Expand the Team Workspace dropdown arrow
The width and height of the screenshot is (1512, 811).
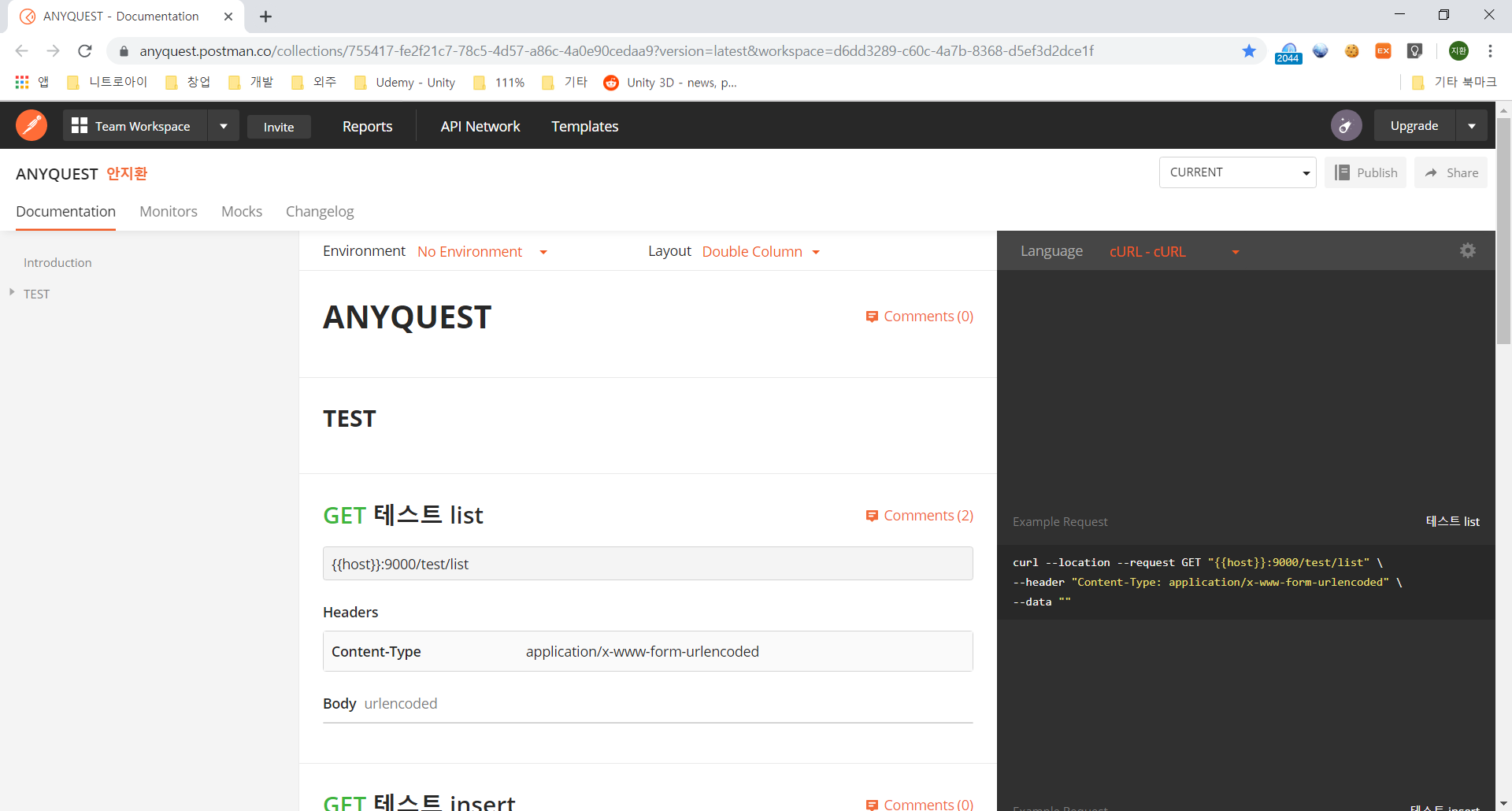click(x=224, y=126)
